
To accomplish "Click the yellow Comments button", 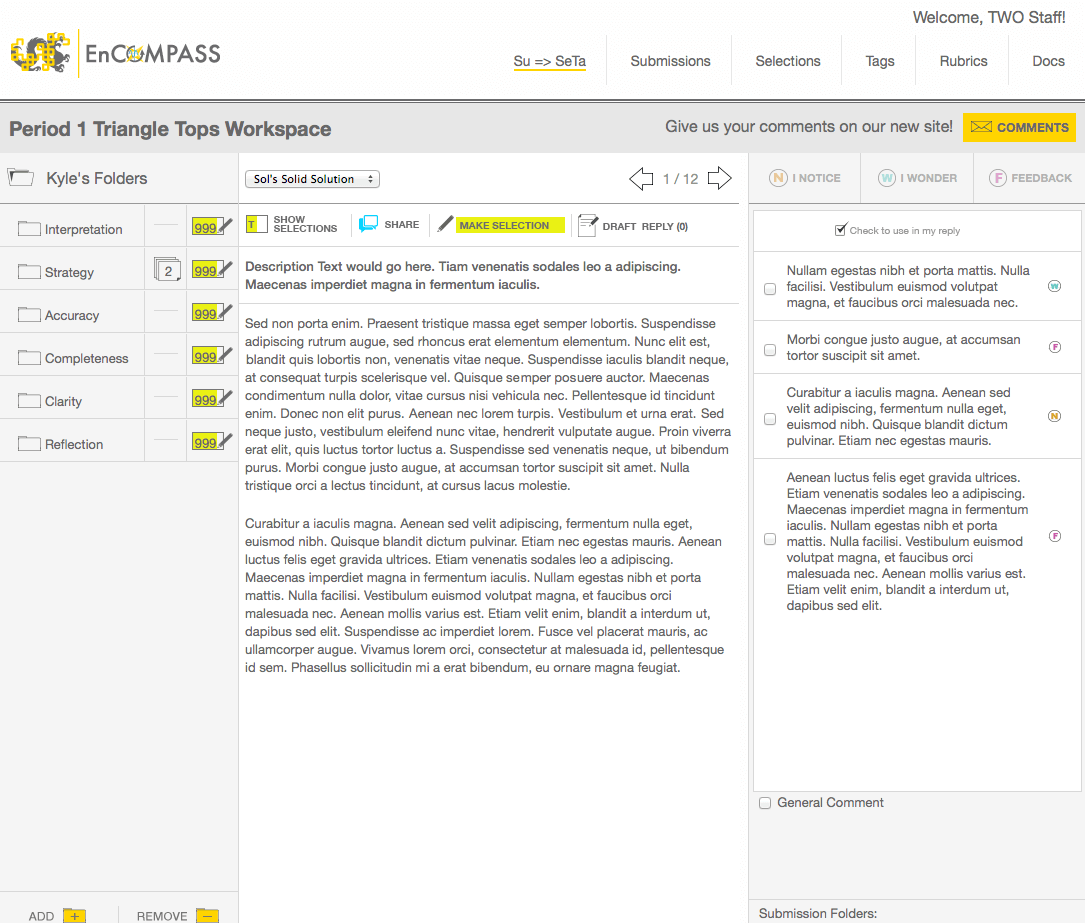I will tap(1019, 127).
